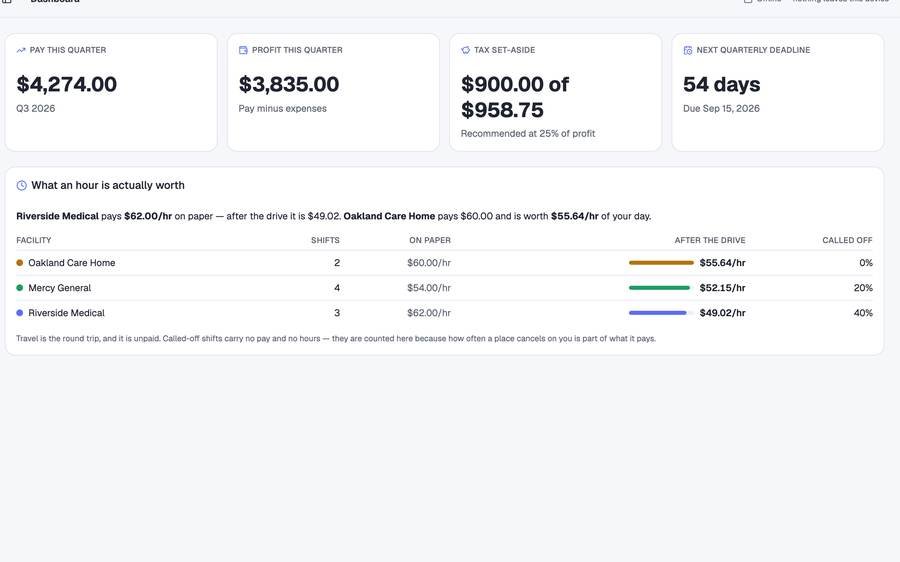The image size is (900, 562).
Task: Click the $49.02/hr value in Riverside's row
Action: pyautogui.click(x=723, y=313)
